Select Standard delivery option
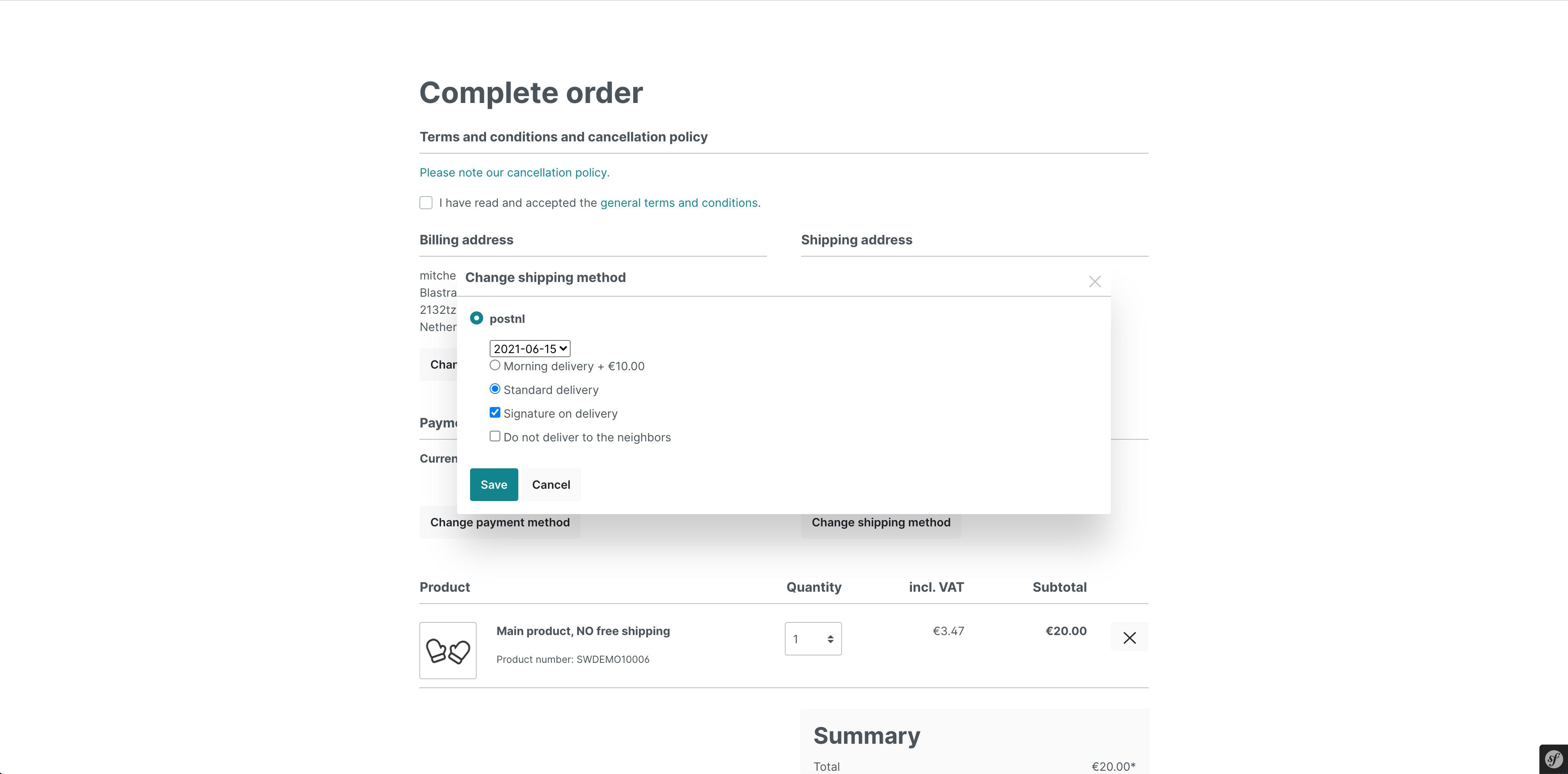Screen dimensions: 1568x774 click(x=495, y=388)
